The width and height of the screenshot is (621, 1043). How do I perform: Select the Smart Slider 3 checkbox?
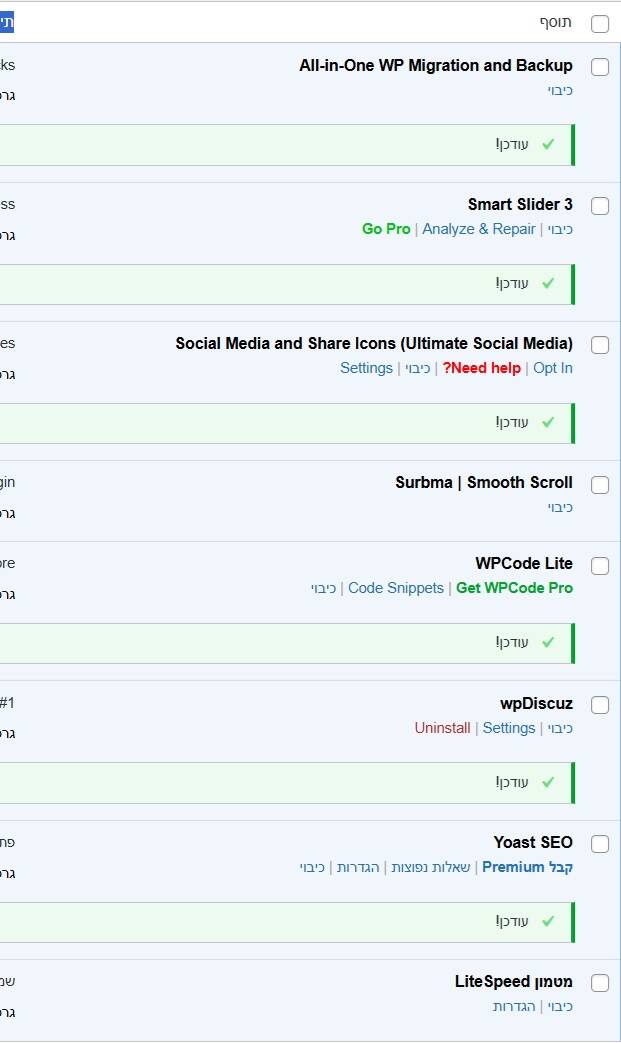pos(600,206)
